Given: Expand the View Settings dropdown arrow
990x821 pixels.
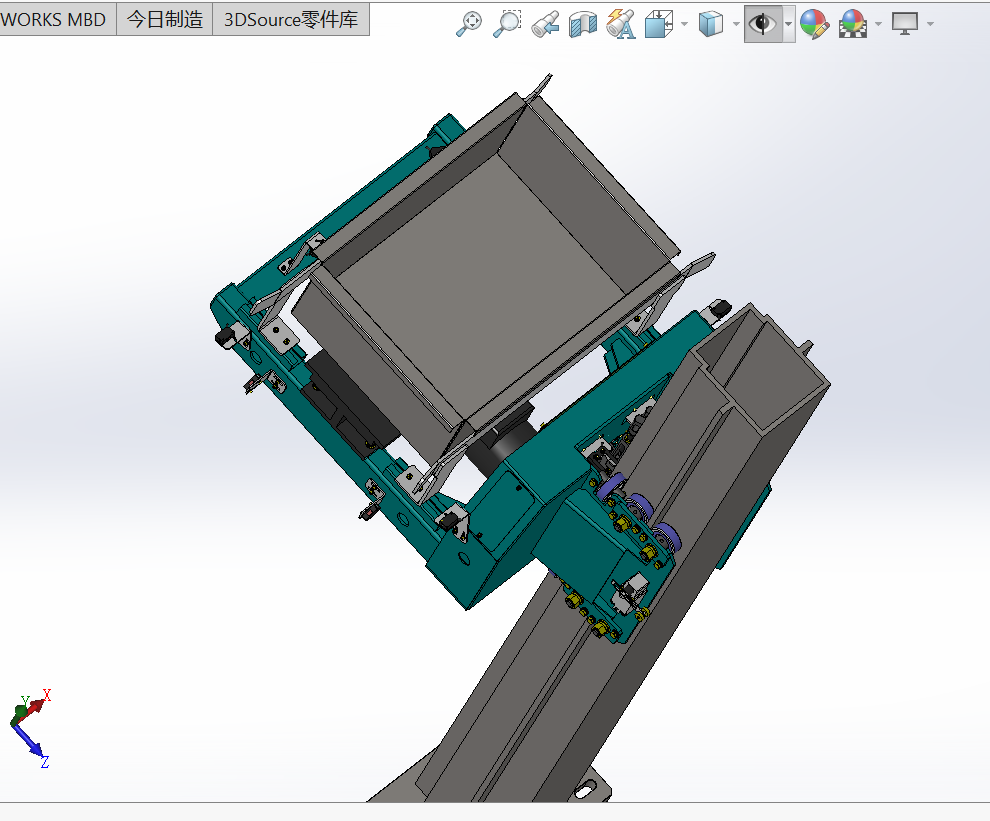Looking at the screenshot, I should click(x=930, y=24).
